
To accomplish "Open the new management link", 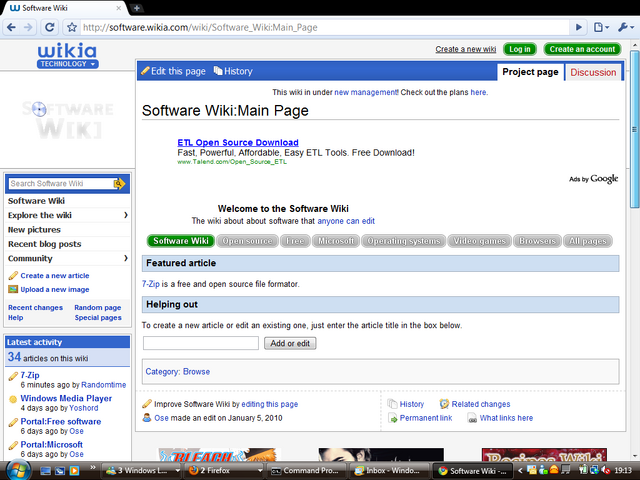I will (366, 92).
